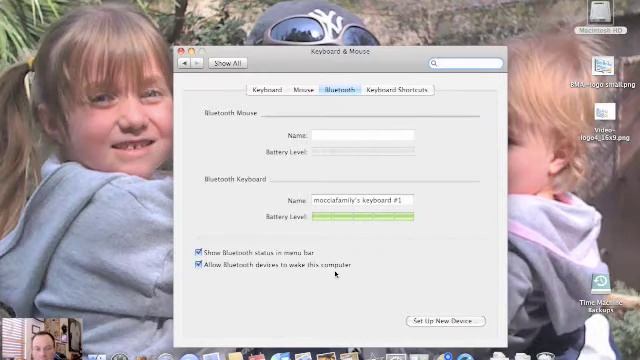The image size is (640, 360).
Task: Click the Bluetooth Mouse name field
Action: tap(363, 135)
